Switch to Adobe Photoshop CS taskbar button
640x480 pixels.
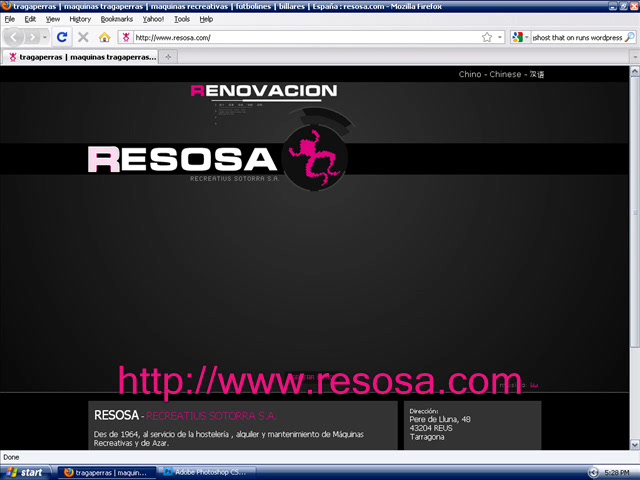(207, 473)
